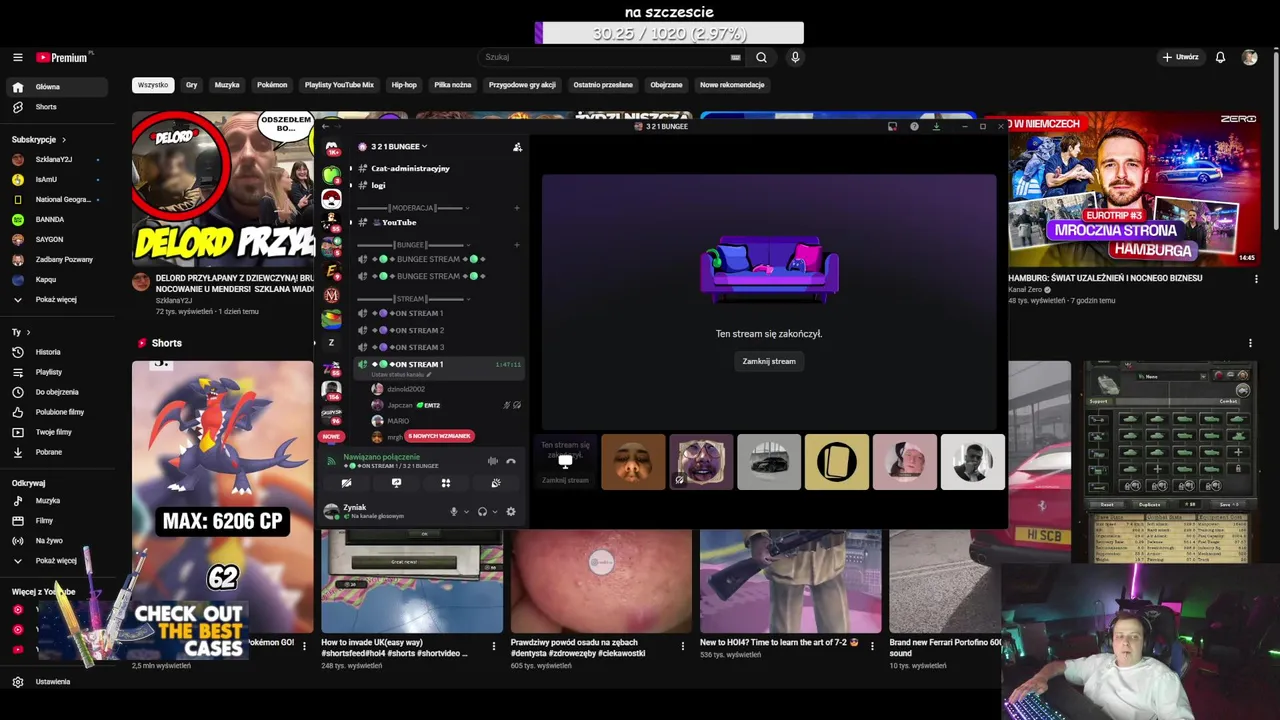Open headphone output options dropdown arrow
This screenshot has width=1280, height=720.
click(x=495, y=512)
